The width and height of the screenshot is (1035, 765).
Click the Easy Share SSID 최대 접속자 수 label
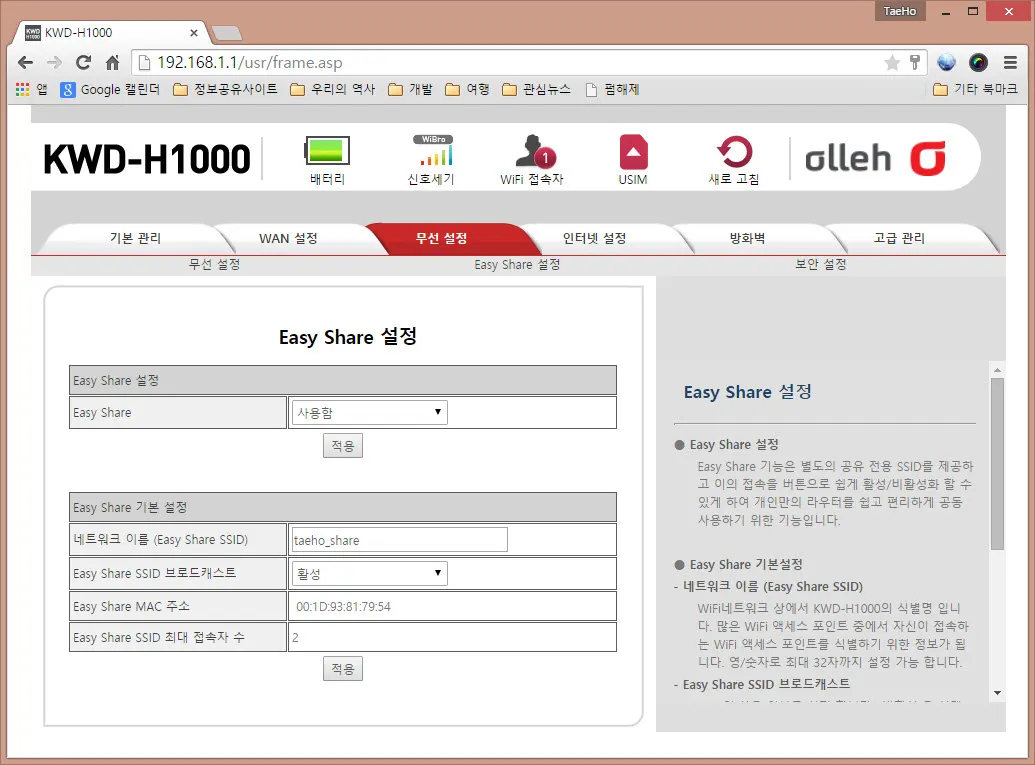coord(159,638)
